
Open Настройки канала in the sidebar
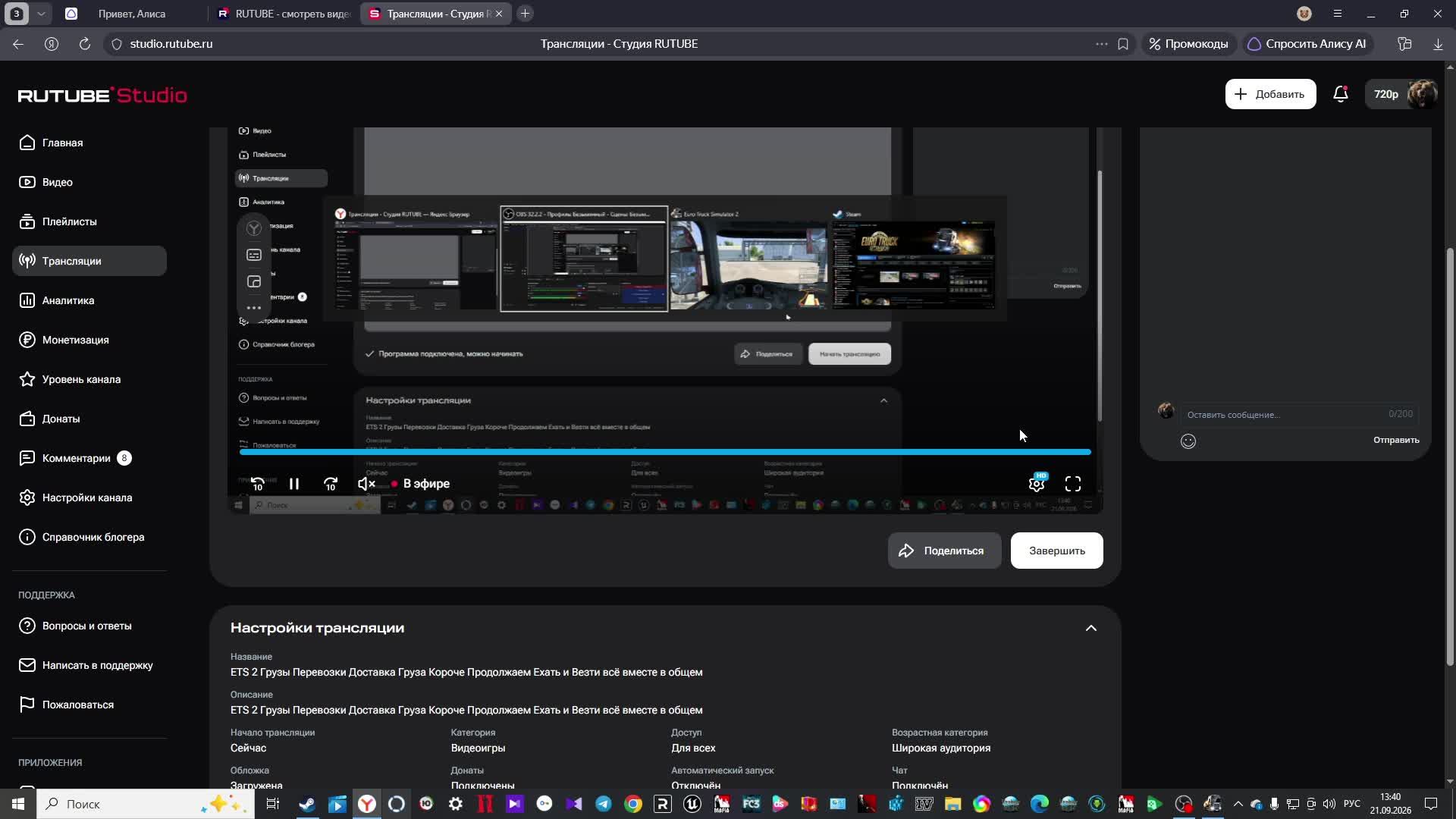click(x=76, y=497)
